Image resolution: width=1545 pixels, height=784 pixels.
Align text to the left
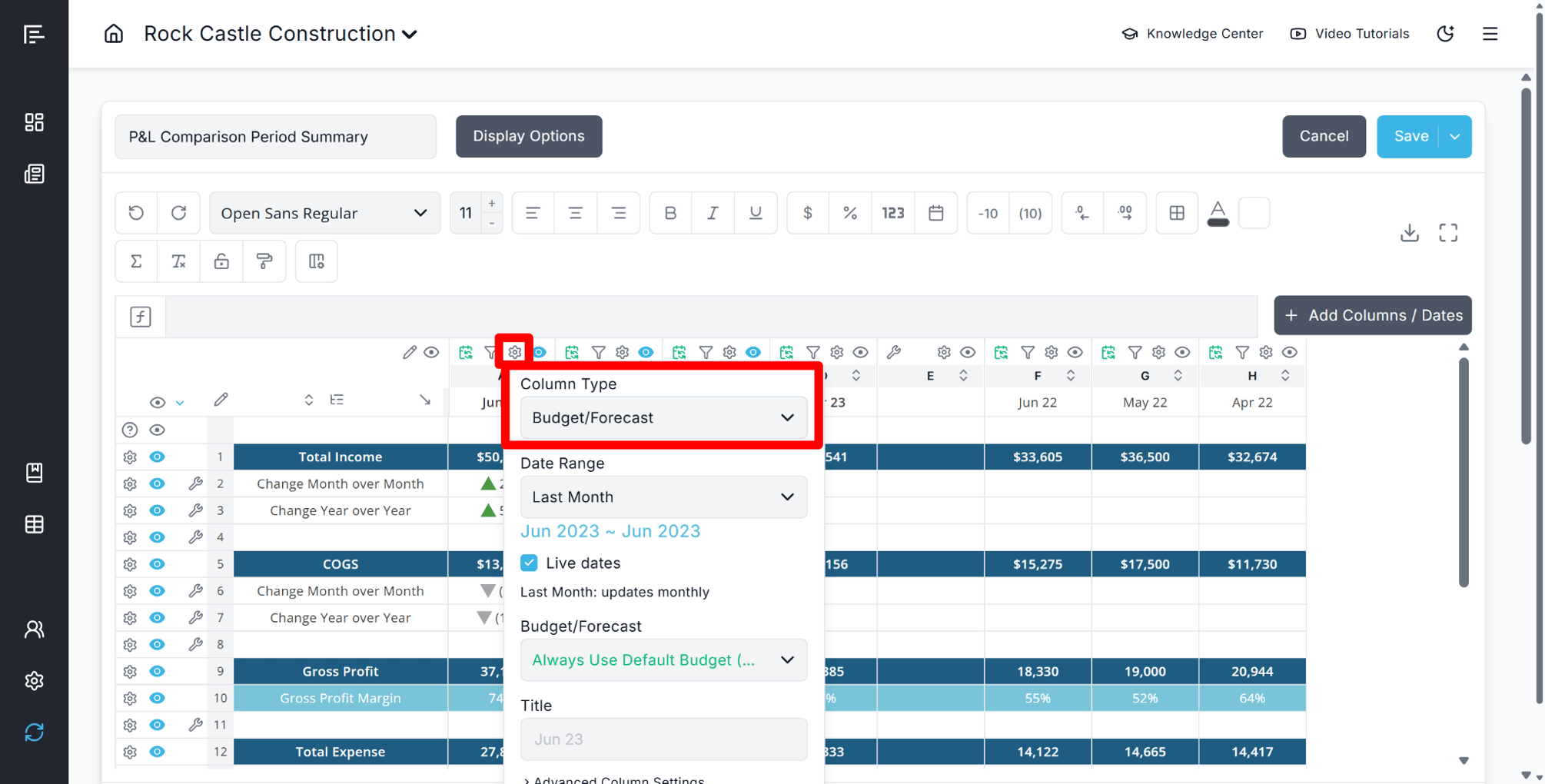point(533,213)
